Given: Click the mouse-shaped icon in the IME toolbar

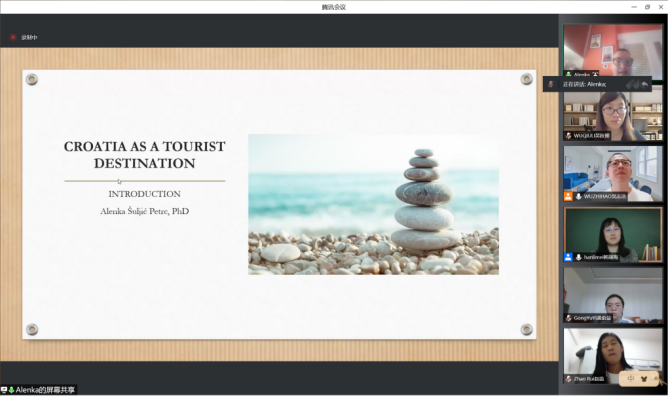Looking at the screenshot, I should 644,379.
